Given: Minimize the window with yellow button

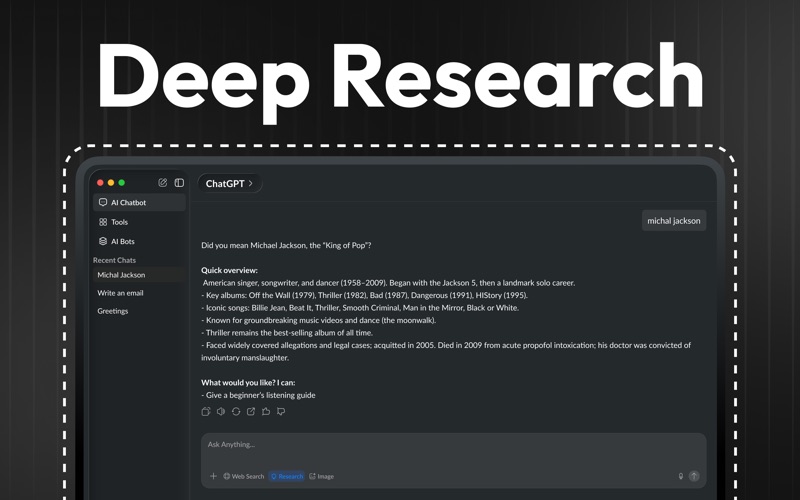Looking at the screenshot, I should [x=111, y=183].
